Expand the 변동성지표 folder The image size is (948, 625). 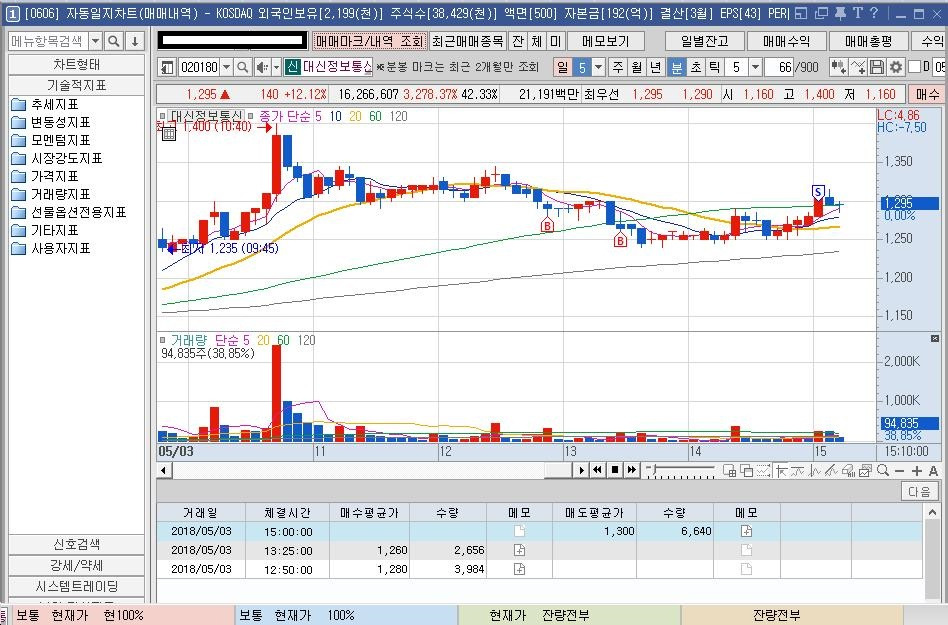click(x=51, y=123)
